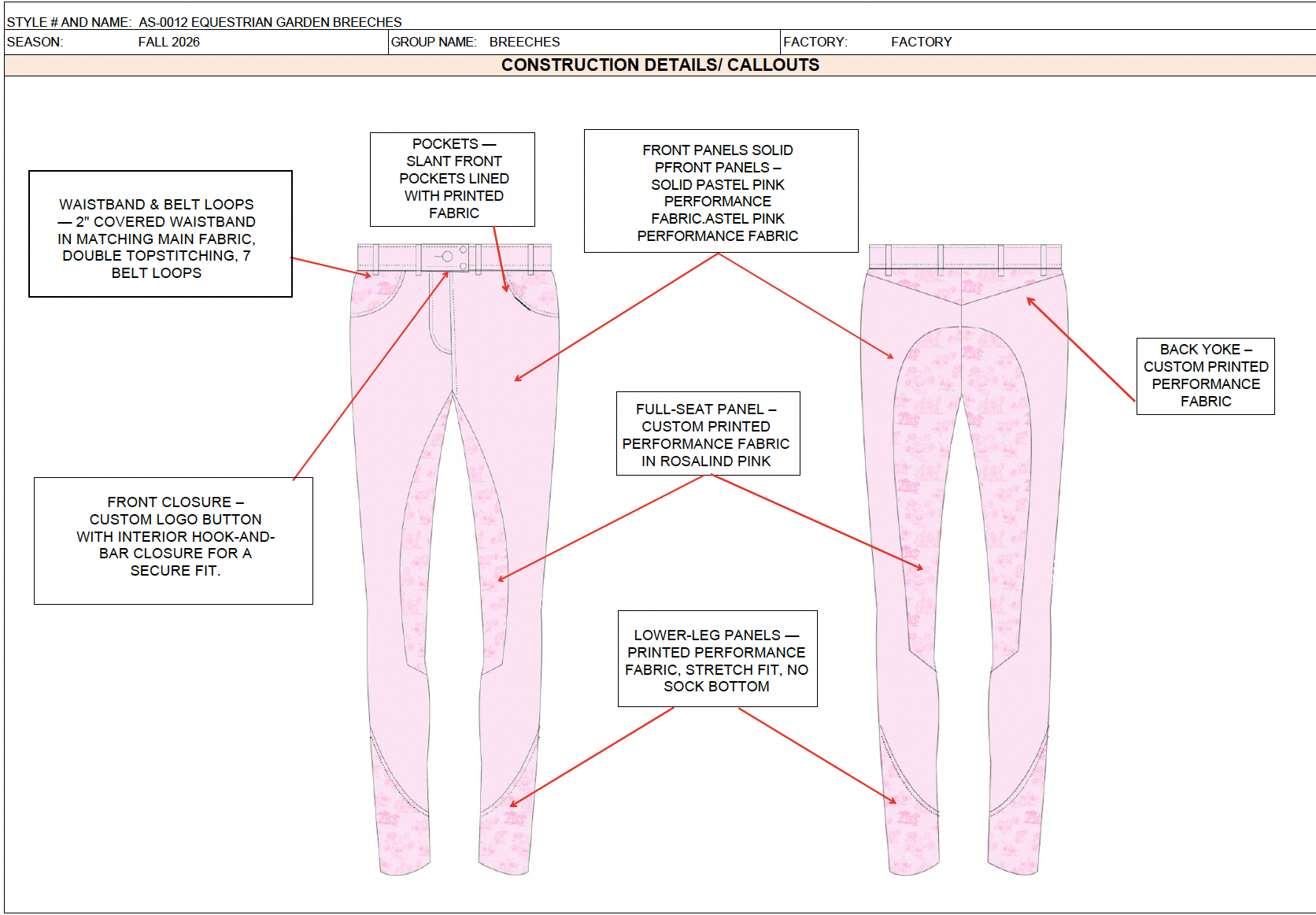Select the 'LOWER-LEG PANELS —' callout box
This screenshot has height=915, width=1316.
(717, 659)
